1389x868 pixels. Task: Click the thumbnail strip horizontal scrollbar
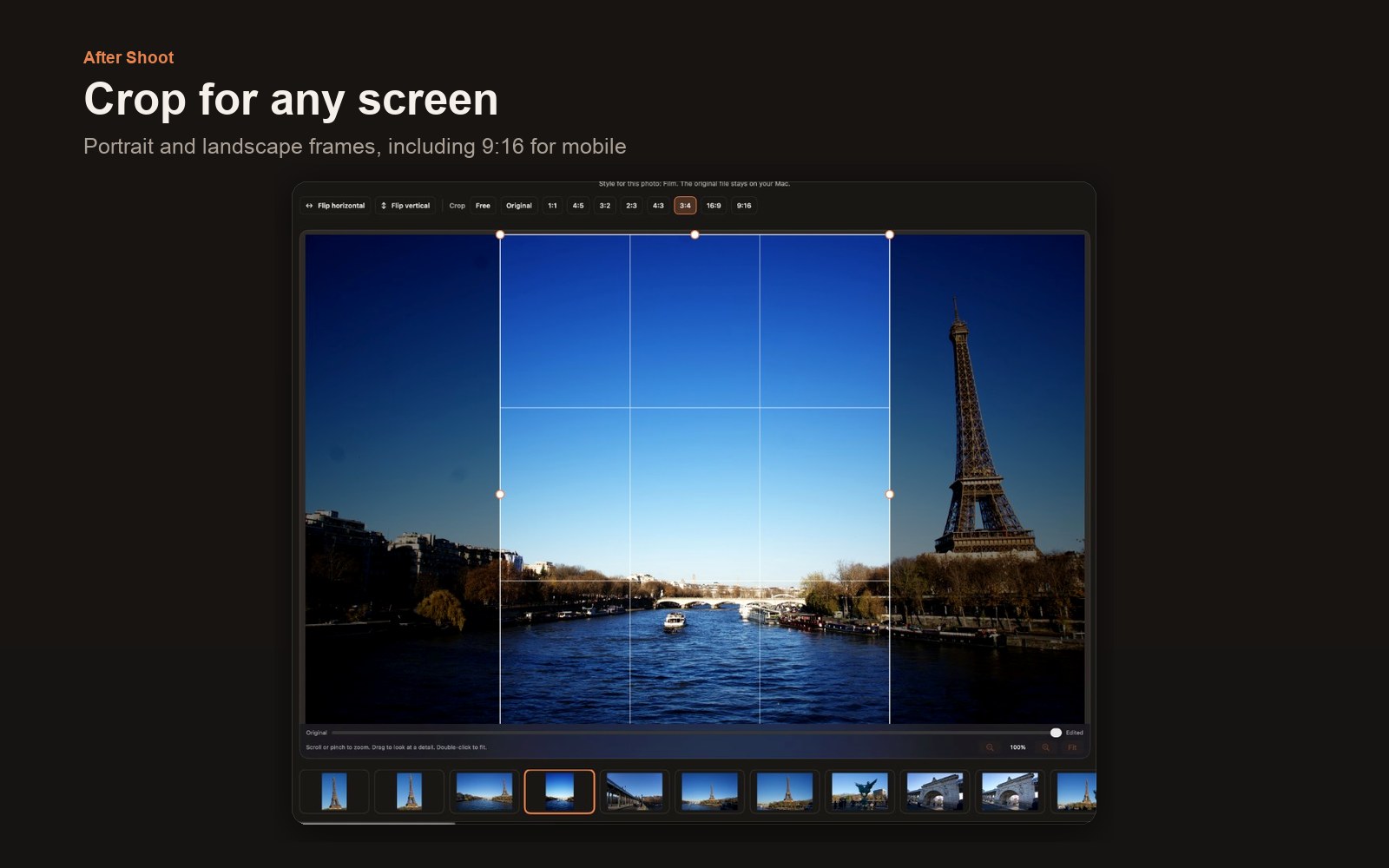[377, 822]
